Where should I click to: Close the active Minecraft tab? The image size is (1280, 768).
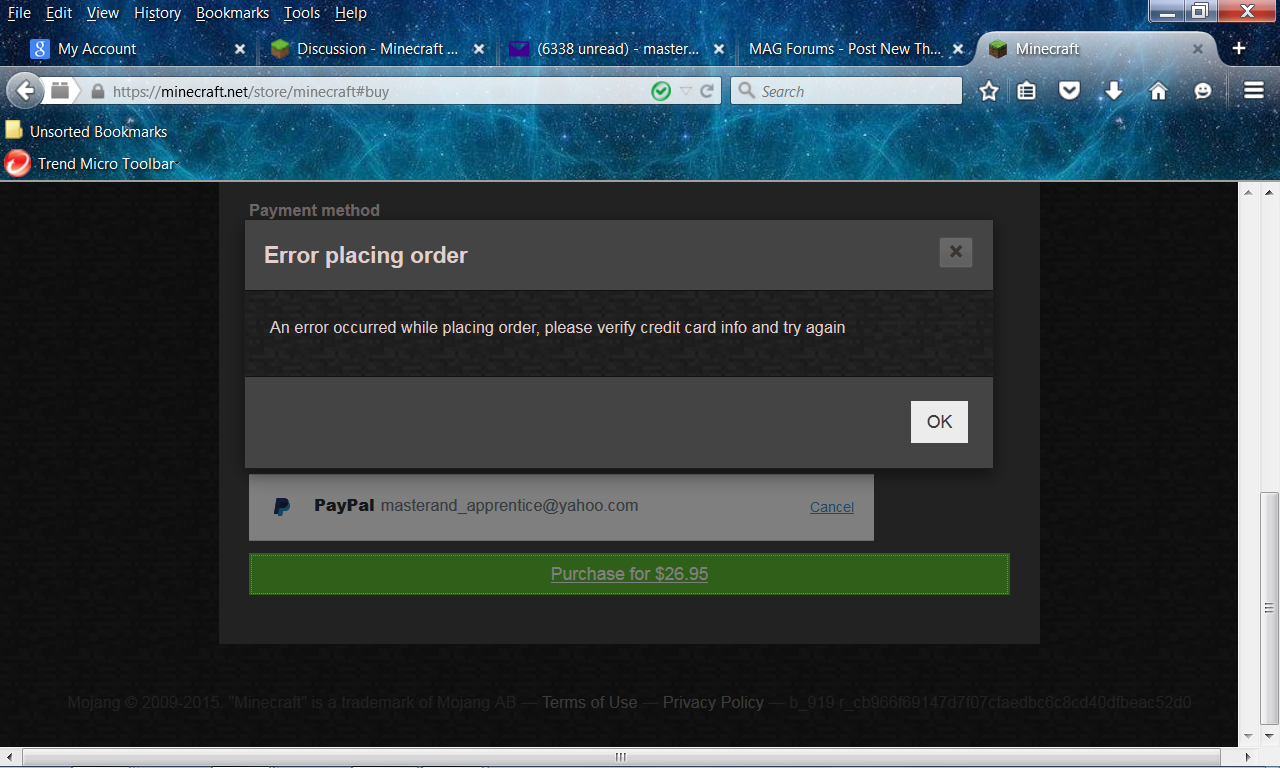[x=1197, y=49]
